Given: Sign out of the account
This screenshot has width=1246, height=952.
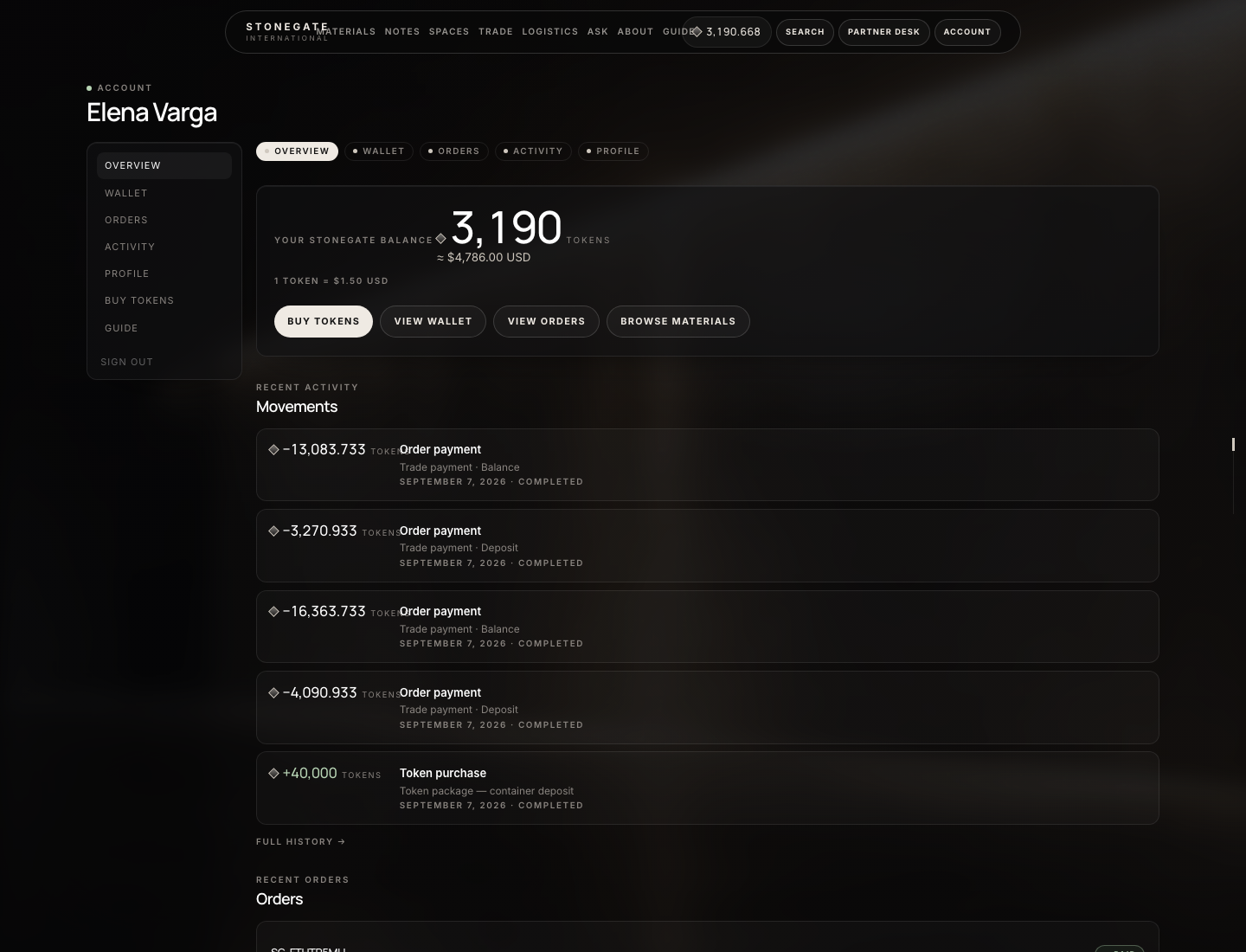Looking at the screenshot, I should click(126, 362).
